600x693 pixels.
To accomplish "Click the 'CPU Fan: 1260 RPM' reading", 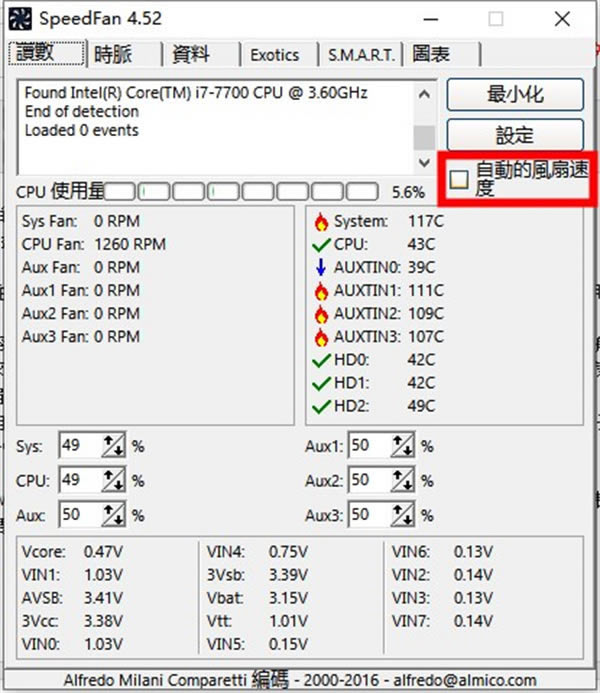I will point(94,244).
